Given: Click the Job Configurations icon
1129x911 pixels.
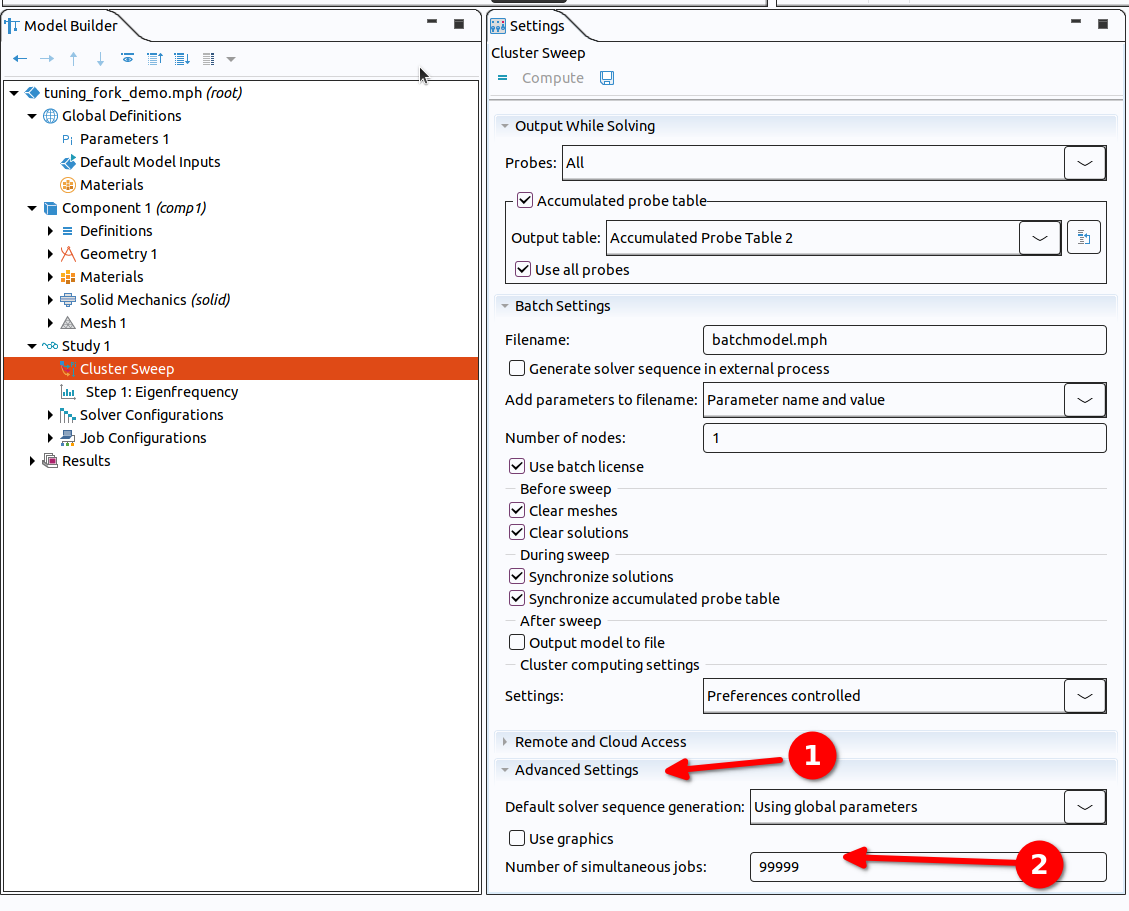Looking at the screenshot, I should [x=68, y=439].
